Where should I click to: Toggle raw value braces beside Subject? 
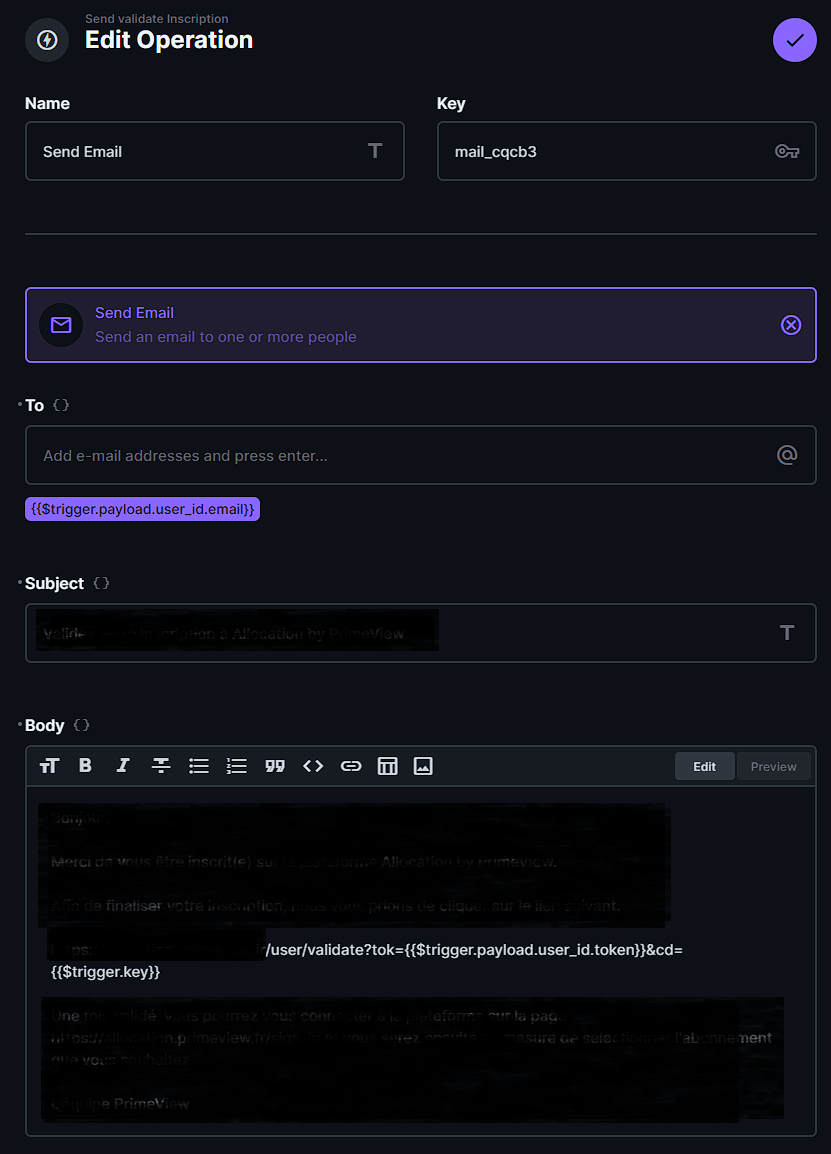[101, 583]
